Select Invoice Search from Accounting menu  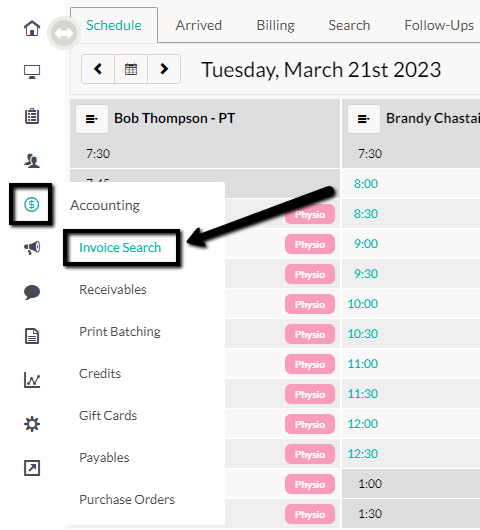(x=120, y=247)
